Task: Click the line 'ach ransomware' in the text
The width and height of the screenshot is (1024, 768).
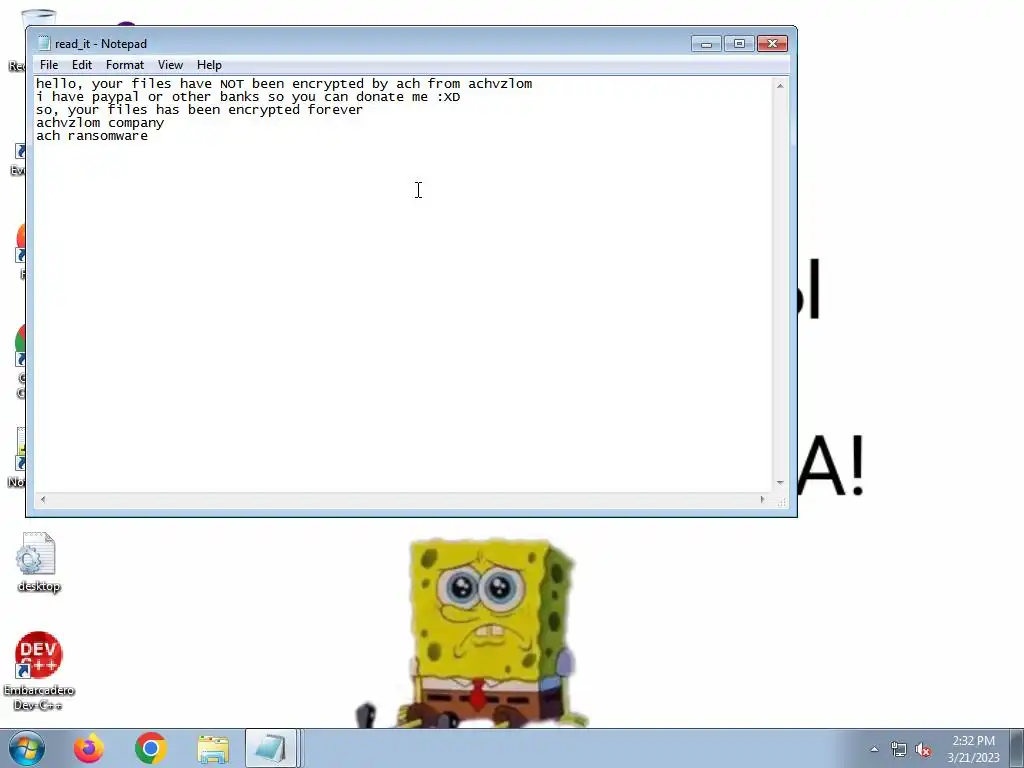Action: [x=92, y=136]
